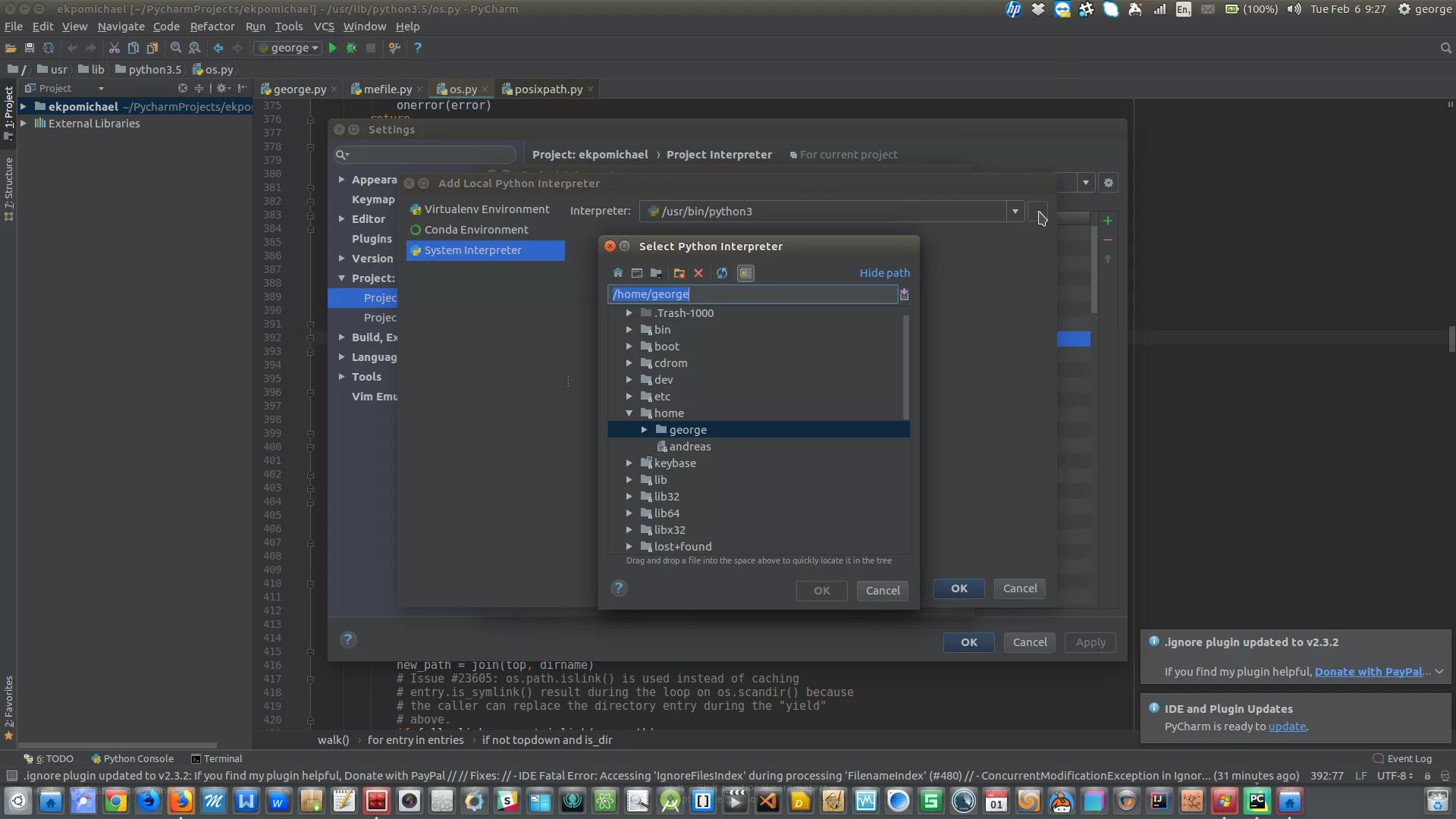Click the Home directory icon in file chooser
1456x819 pixels.
[618, 273]
